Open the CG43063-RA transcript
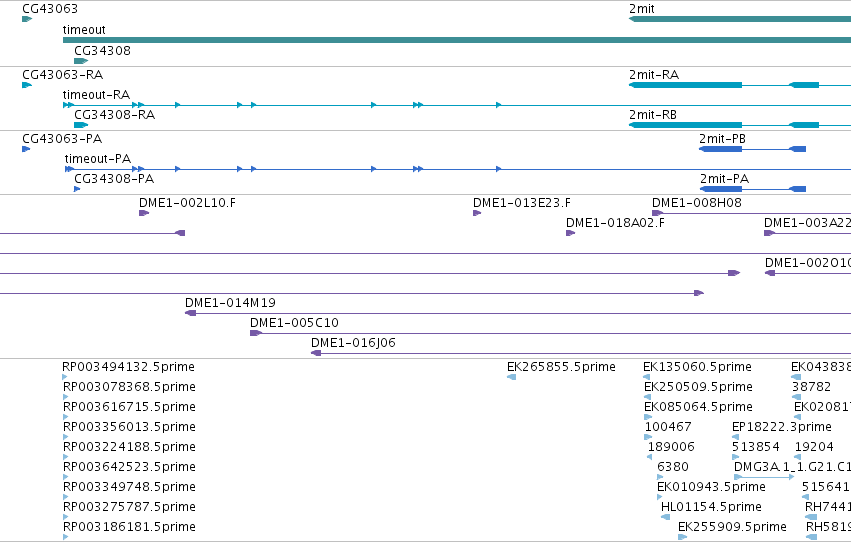851x542 pixels. (62, 75)
